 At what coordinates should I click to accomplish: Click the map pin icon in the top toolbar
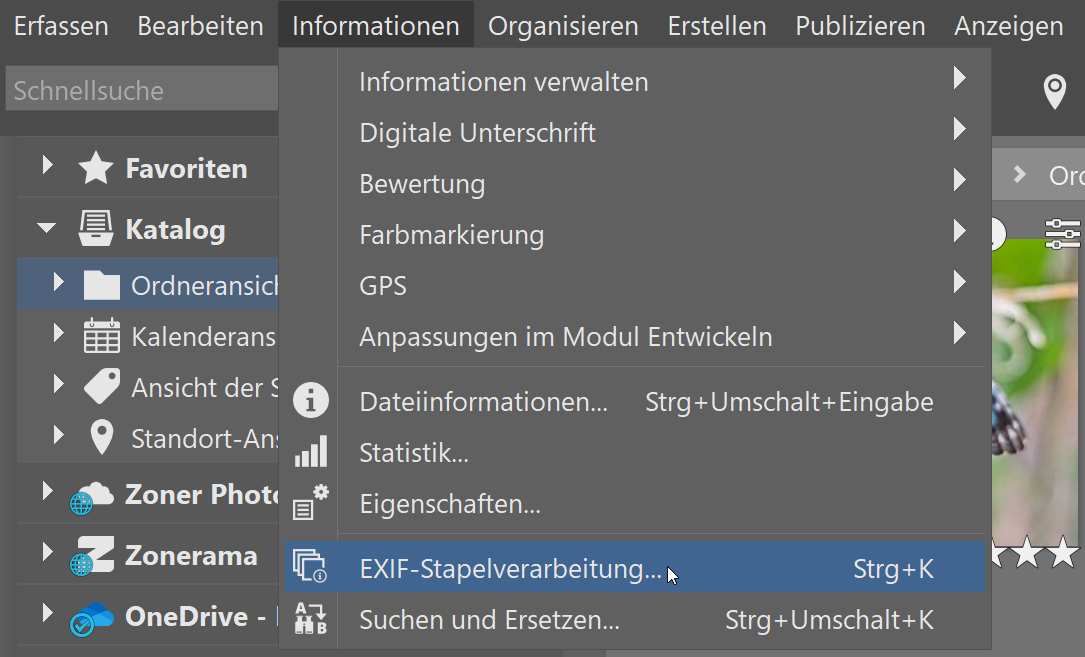coord(1054,91)
